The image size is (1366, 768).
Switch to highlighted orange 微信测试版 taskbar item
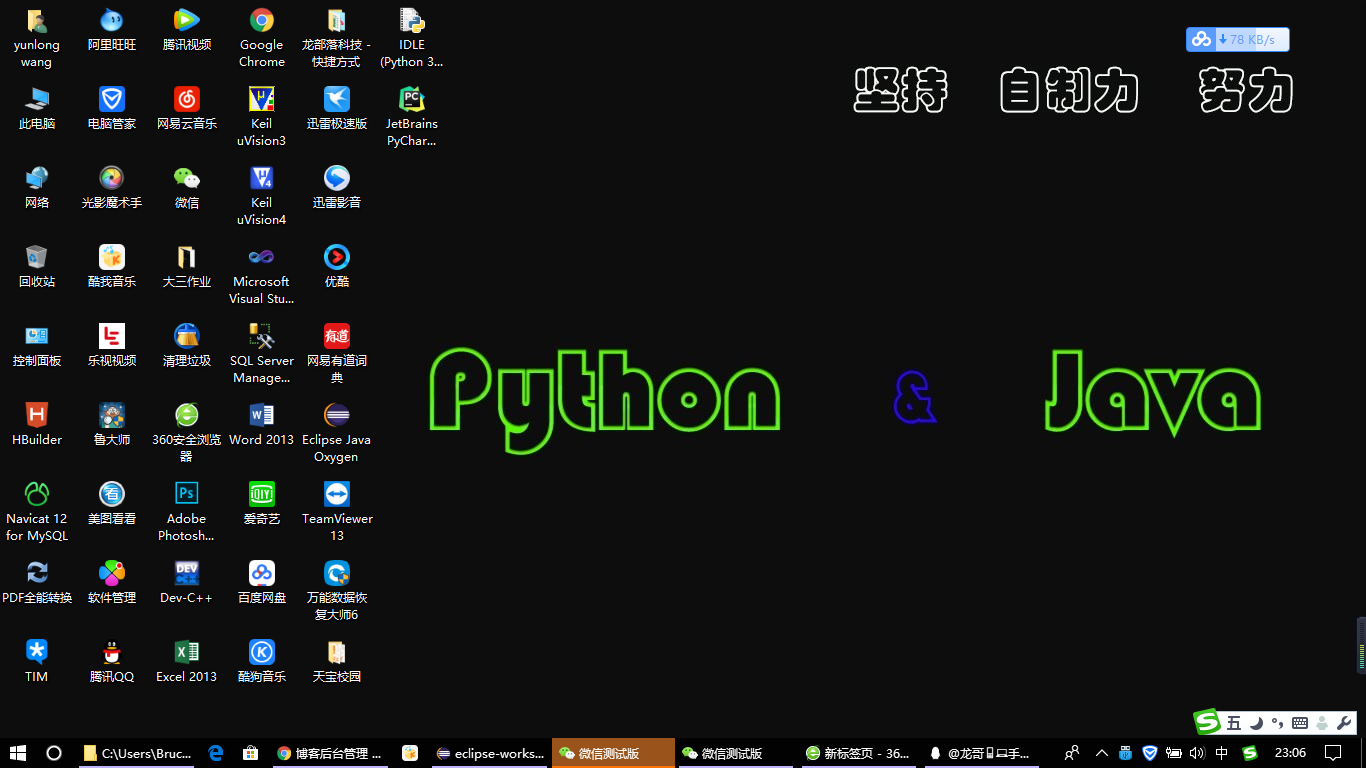(613, 753)
